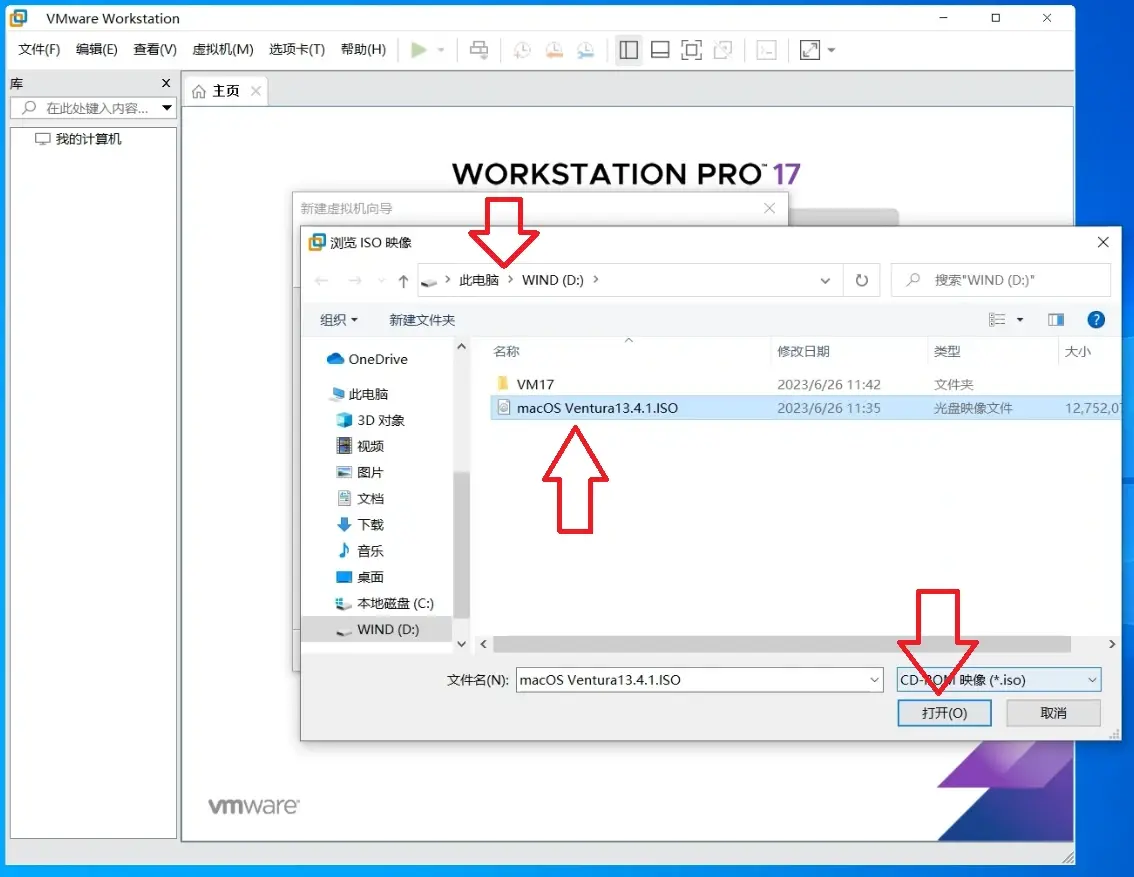Viewport: 1134px width, 877px height.
Task: Open the 帮助(H) menu
Action: 363,49
